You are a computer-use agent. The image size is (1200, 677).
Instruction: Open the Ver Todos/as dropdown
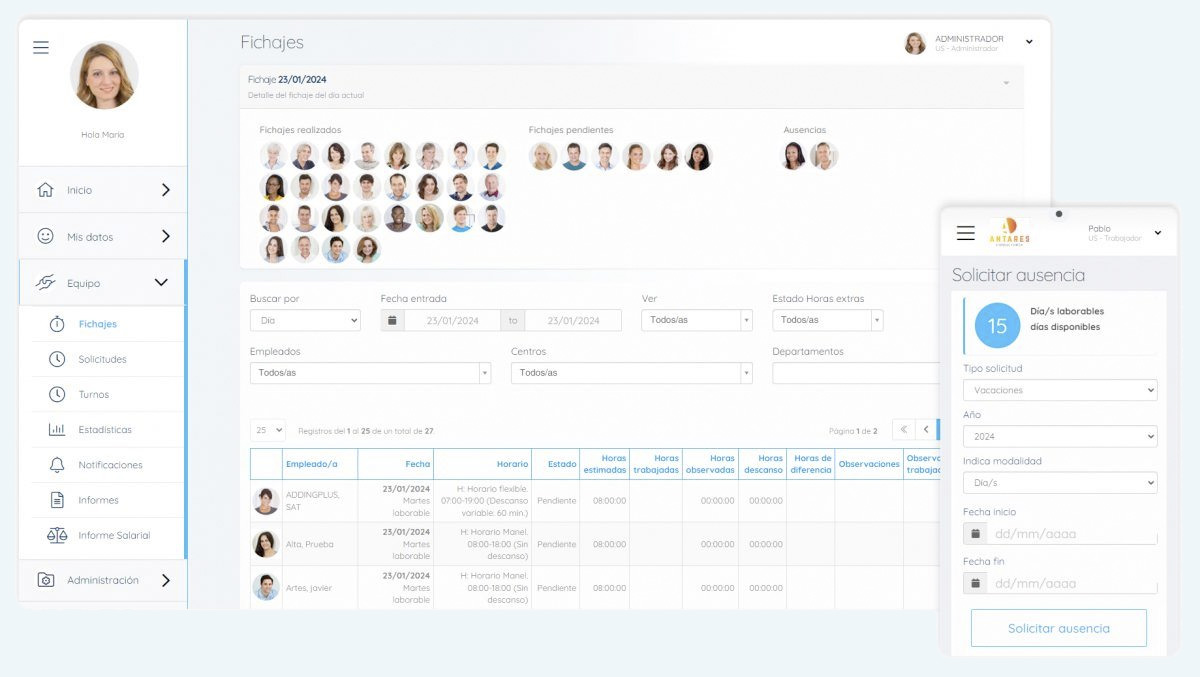697,320
